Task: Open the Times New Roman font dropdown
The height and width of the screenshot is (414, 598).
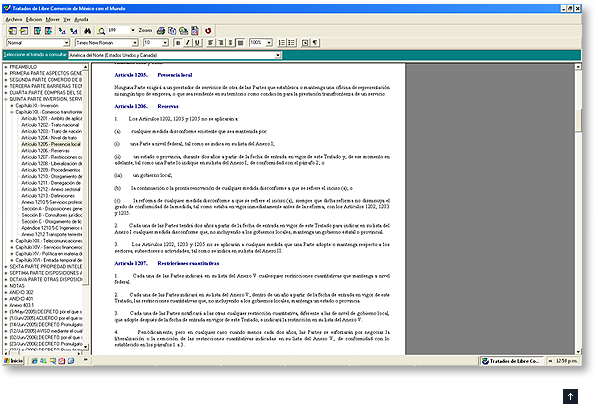Action: click(x=135, y=43)
